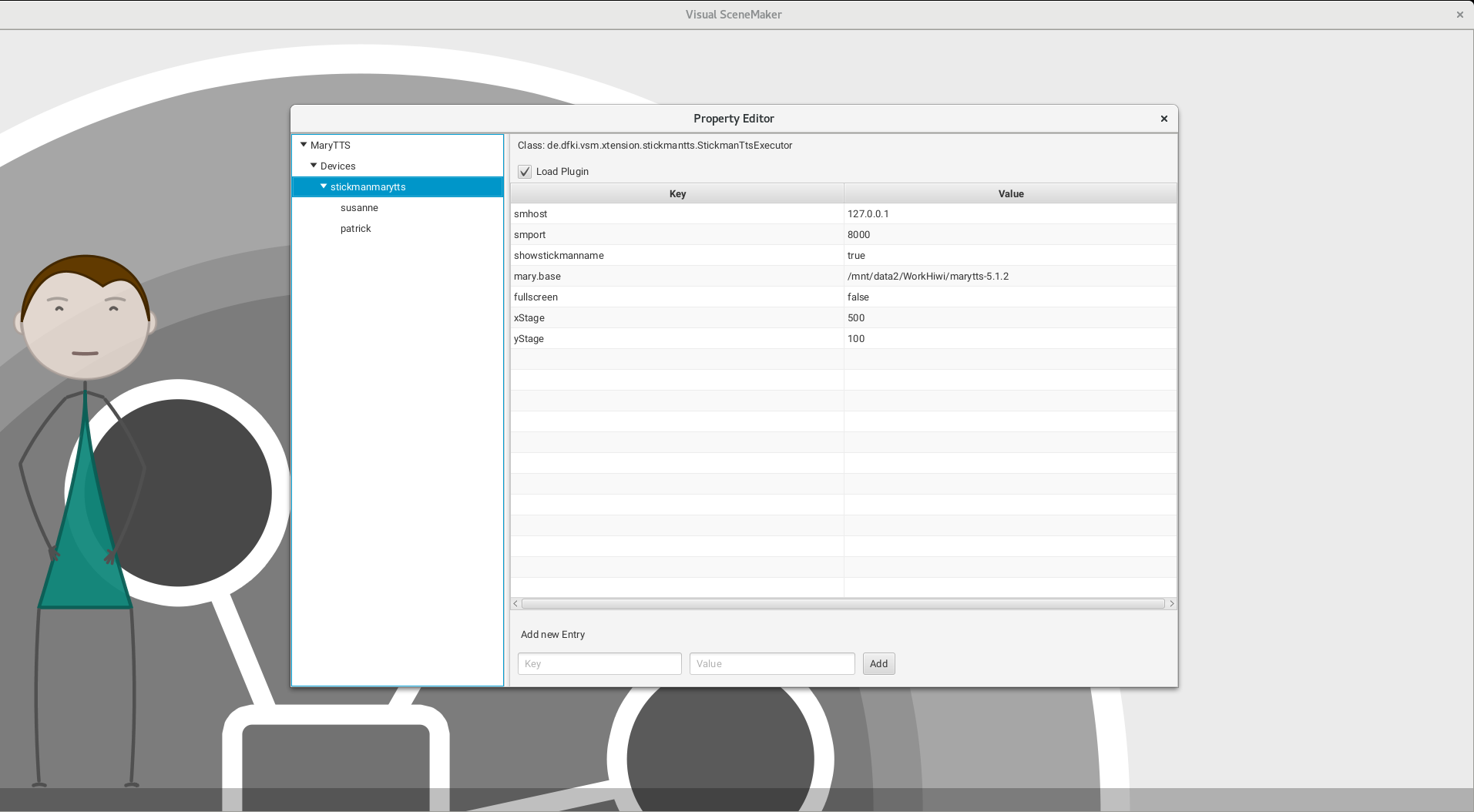Image resolution: width=1474 pixels, height=812 pixels.
Task: Close the Property Editor dialog
Action: [x=1163, y=119]
